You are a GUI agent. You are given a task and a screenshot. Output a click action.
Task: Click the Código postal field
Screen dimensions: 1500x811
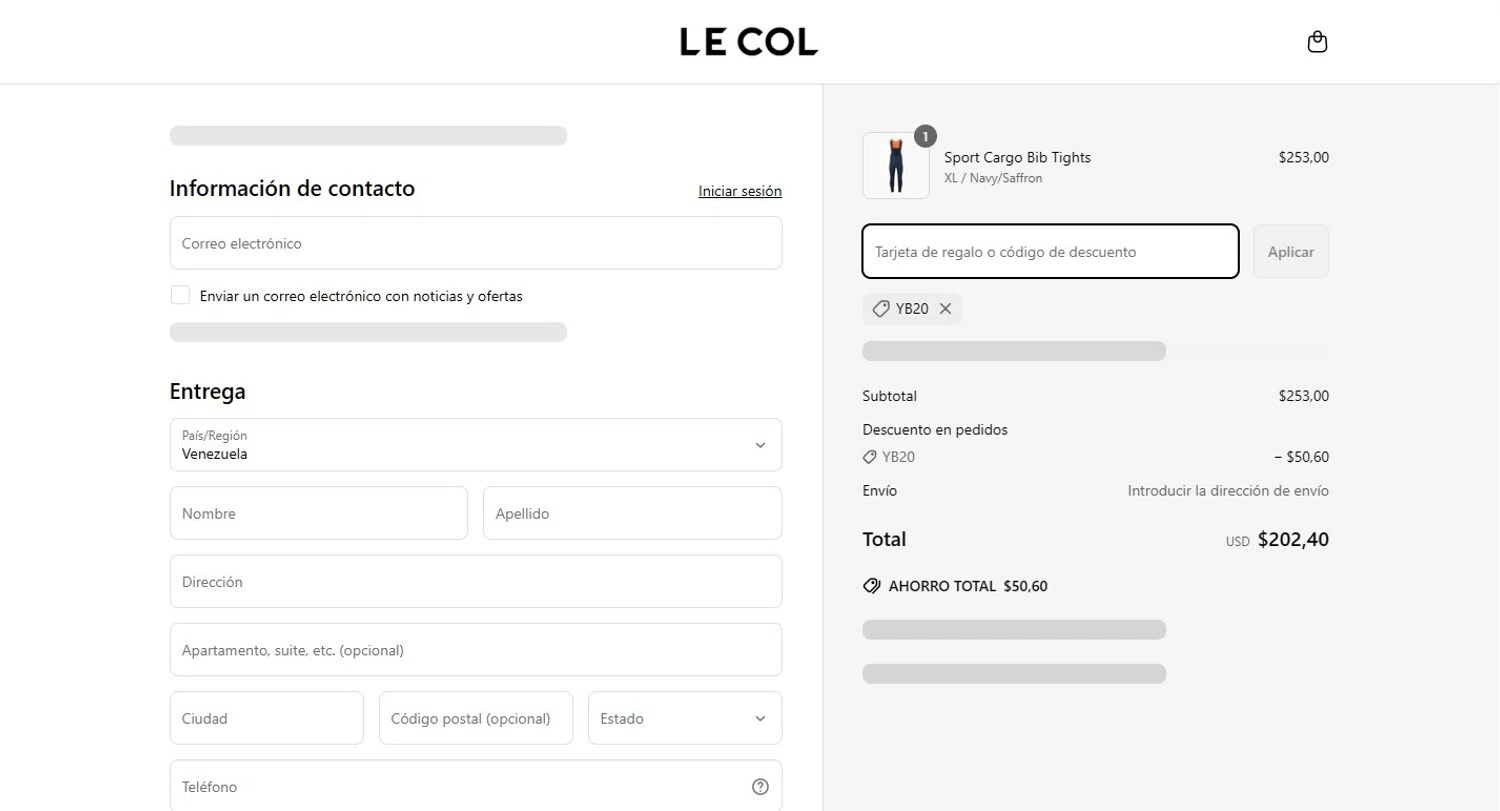coord(476,718)
